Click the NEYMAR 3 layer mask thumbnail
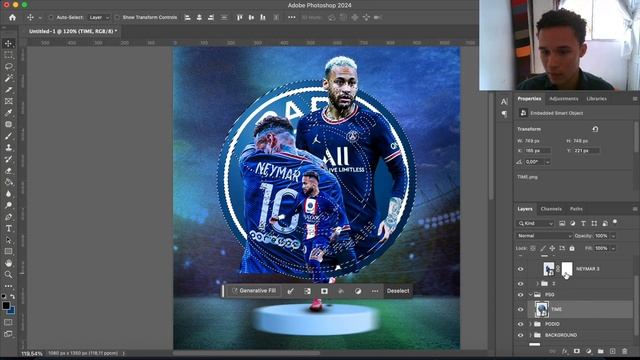This screenshot has width=640, height=360. point(567,269)
